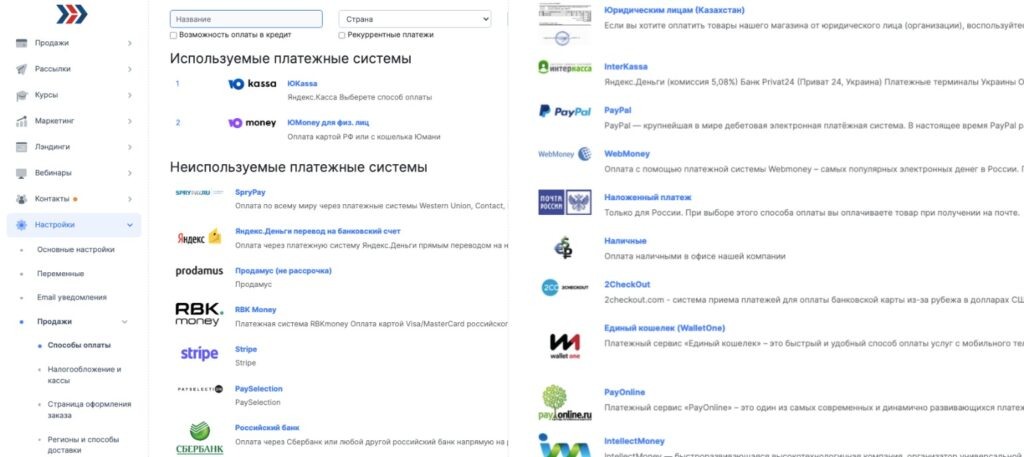Open Email уведомления menu item
The height and width of the screenshot is (457, 1024).
click(x=72, y=298)
